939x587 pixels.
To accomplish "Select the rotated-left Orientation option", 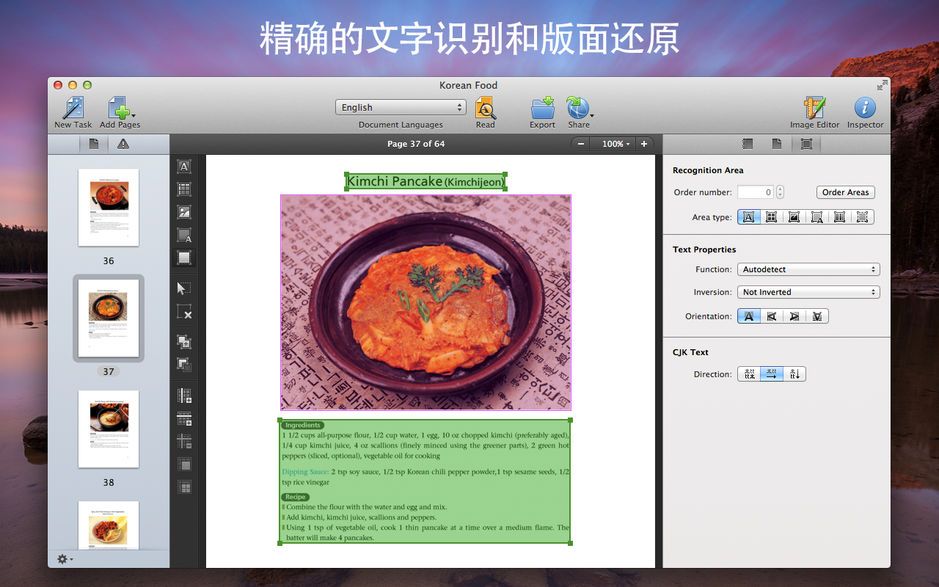I will pos(771,316).
